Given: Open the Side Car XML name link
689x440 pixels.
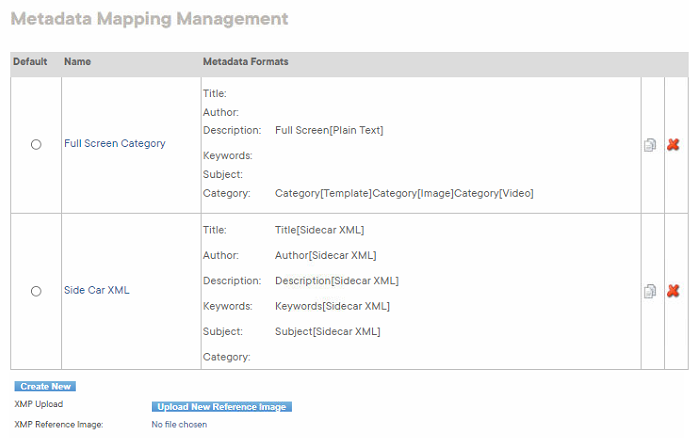Looking at the screenshot, I should (x=96, y=290).
